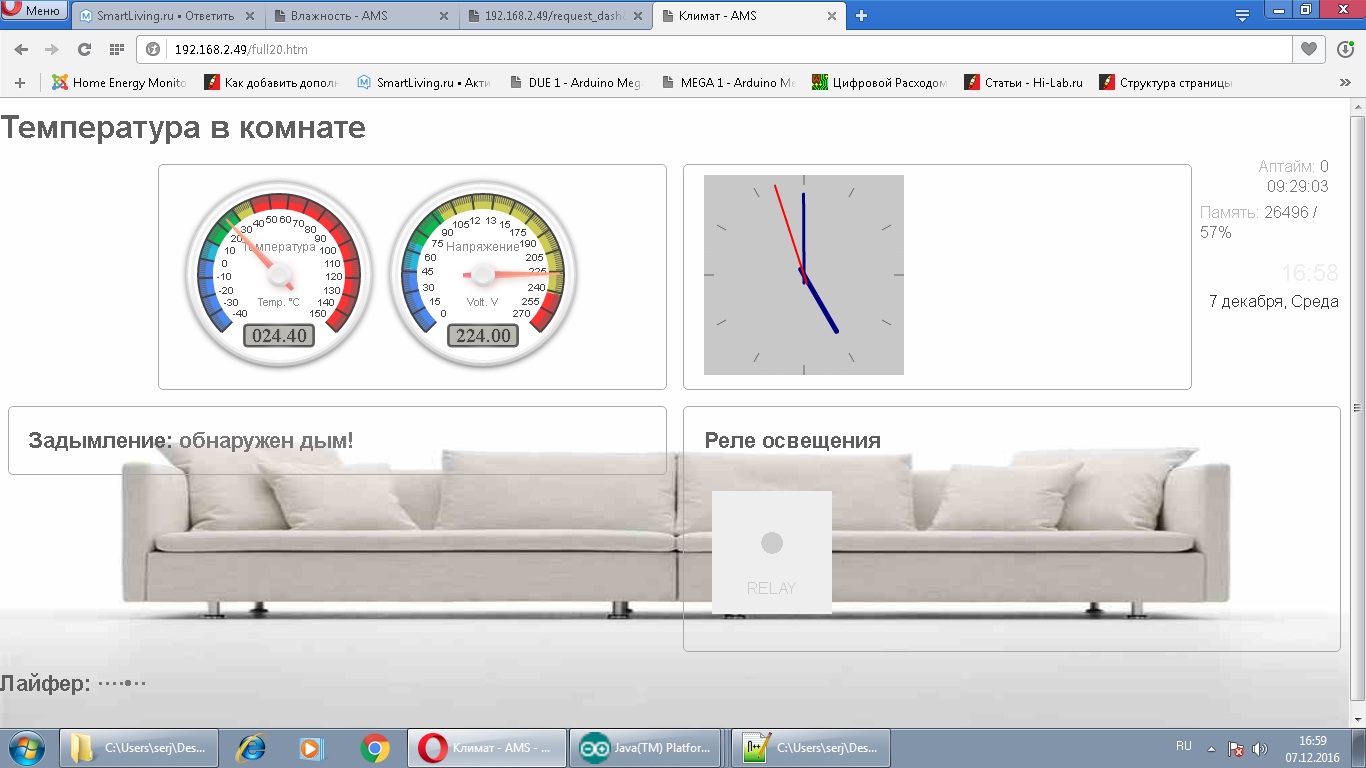Open the Windows Start menu
Viewport: 1366px width, 768px height.
(x=27, y=748)
